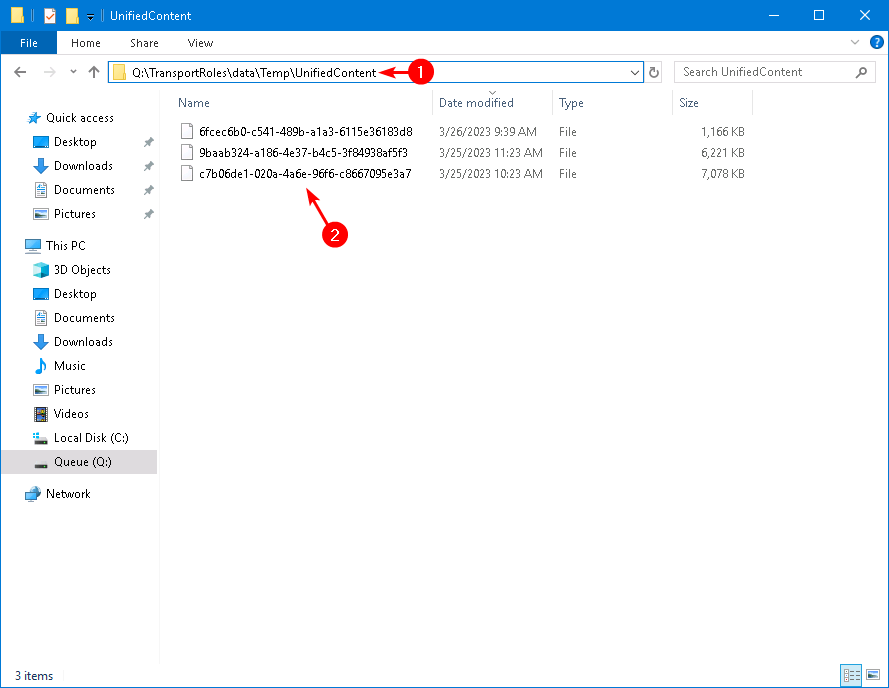
Task: Select Quick access in navigation pane
Action: pyautogui.click(x=79, y=118)
